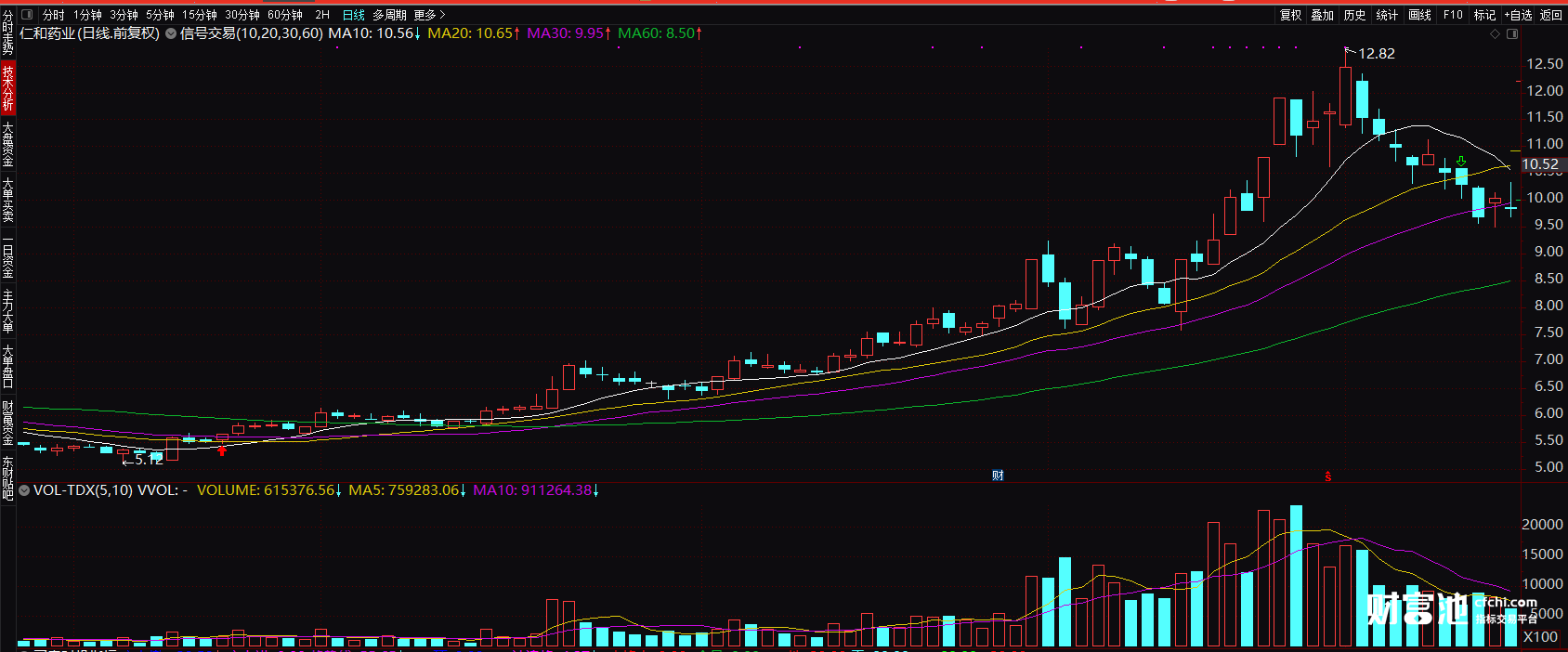Select the 1分钟 period
The height and width of the screenshot is (652, 1568).
(x=87, y=15)
